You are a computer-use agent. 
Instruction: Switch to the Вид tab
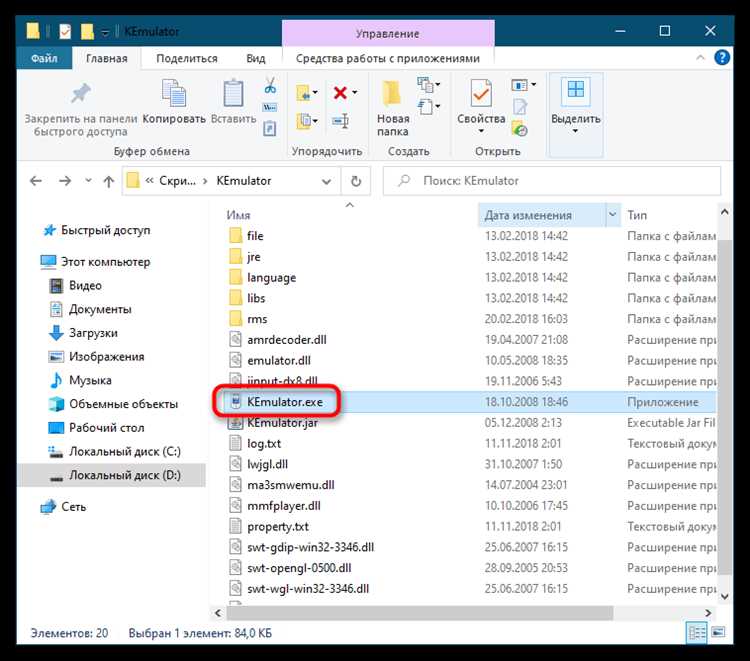(255, 58)
